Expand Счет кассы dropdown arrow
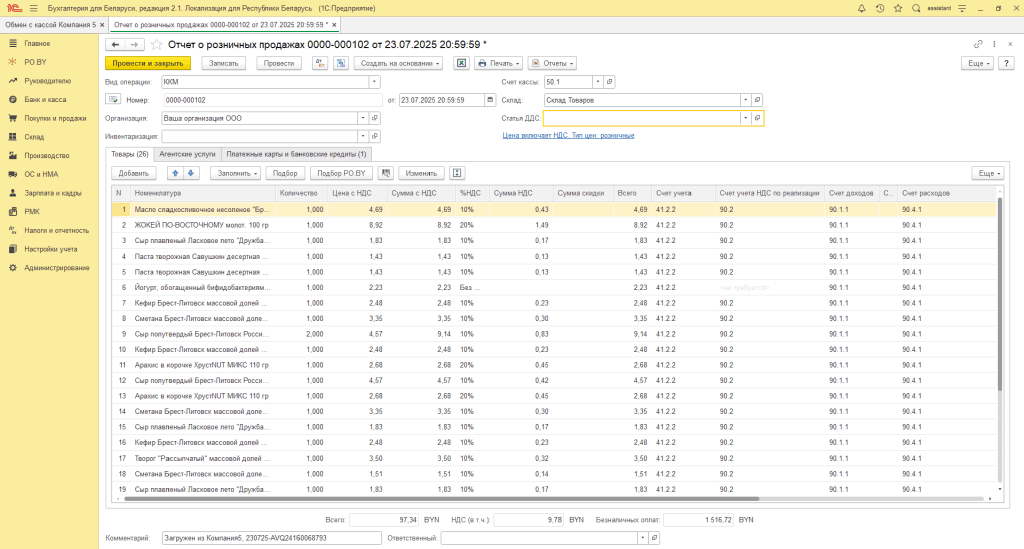Image resolution: width=1024 pixels, height=549 pixels. (x=598, y=82)
